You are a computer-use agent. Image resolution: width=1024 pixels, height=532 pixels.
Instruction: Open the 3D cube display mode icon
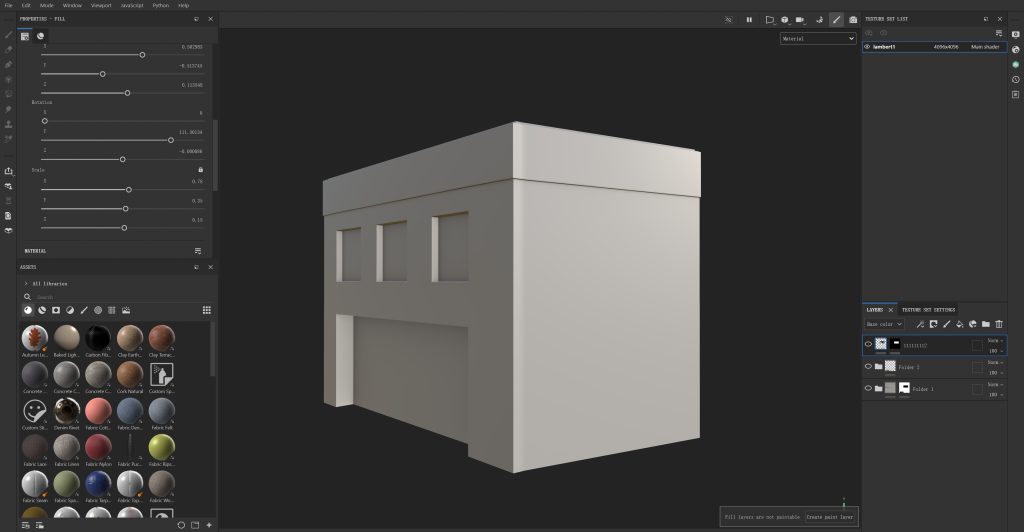(x=785, y=20)
